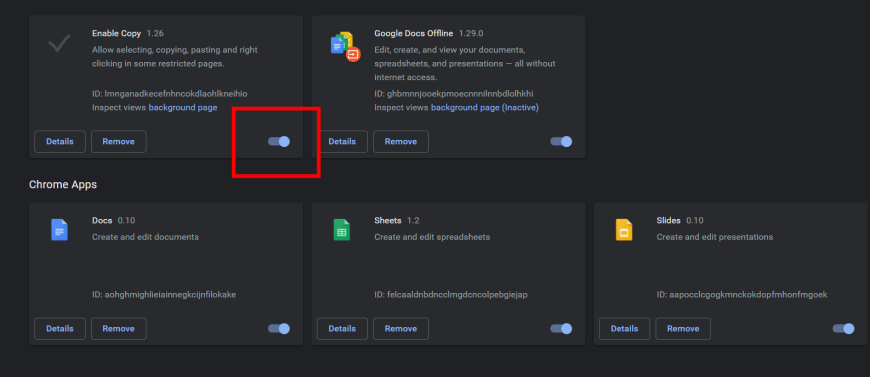Click the green Sheets app icon
This screenshot has width=870, height=377.
342,229
